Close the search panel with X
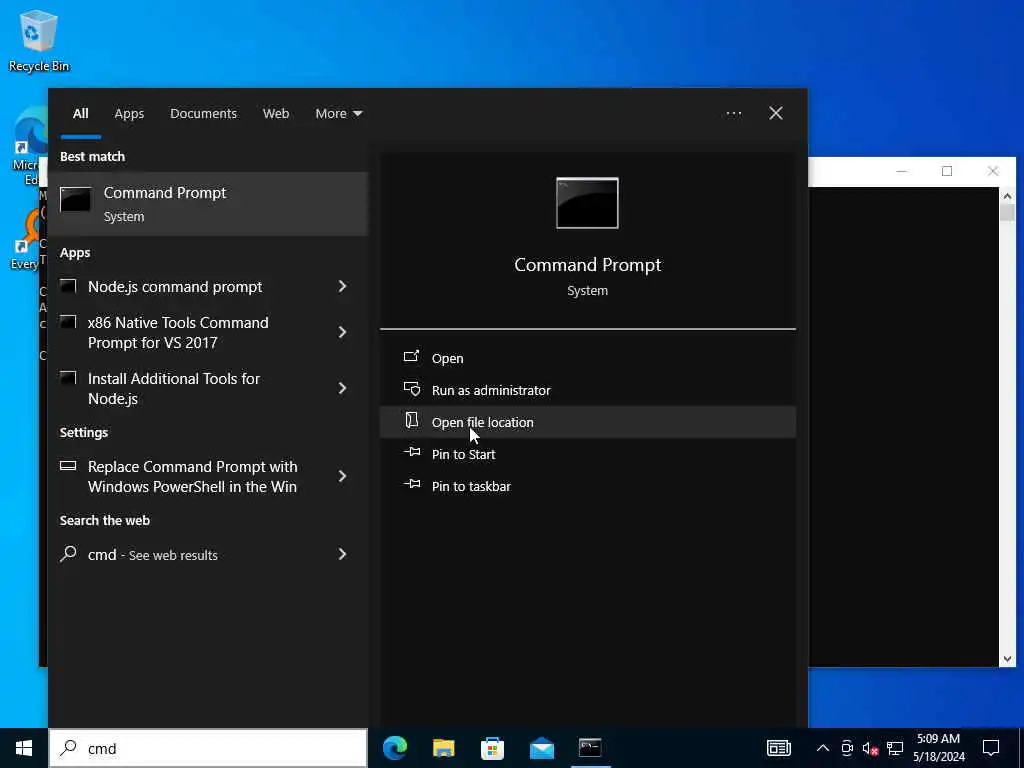Viewport: 1024px width, 768px height. (776, 114)
